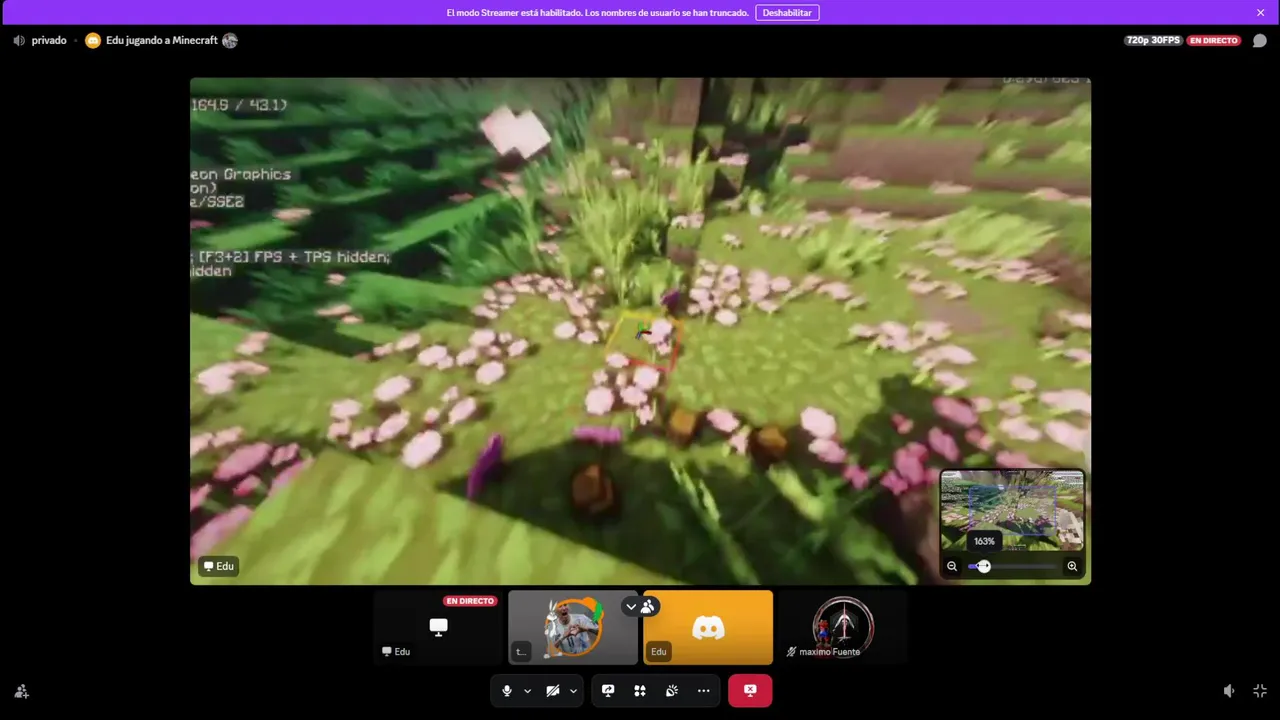Hide participants with chevron members toggle
The height and width of the screenshot is (720, 1280).
(x=639, y=606)
